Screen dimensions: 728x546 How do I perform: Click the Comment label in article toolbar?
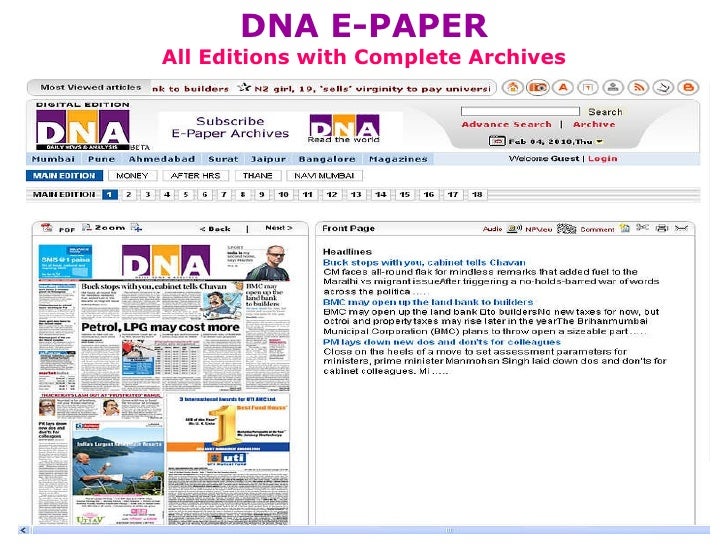point(597,229)
